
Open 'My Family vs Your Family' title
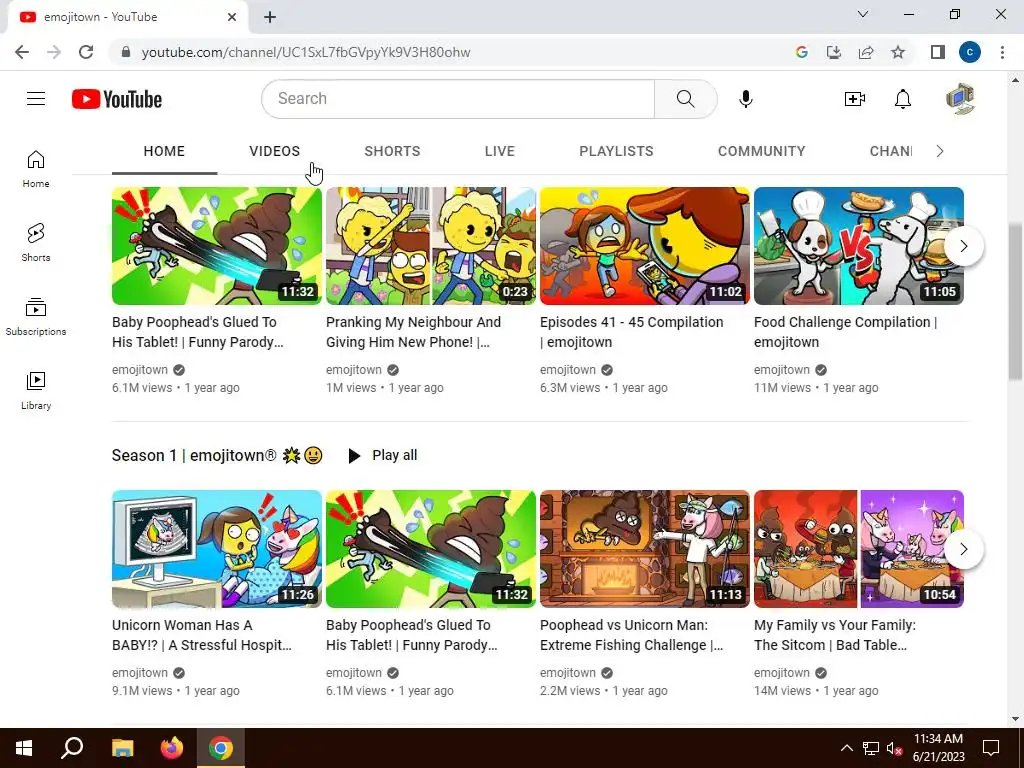pos(835,635)
